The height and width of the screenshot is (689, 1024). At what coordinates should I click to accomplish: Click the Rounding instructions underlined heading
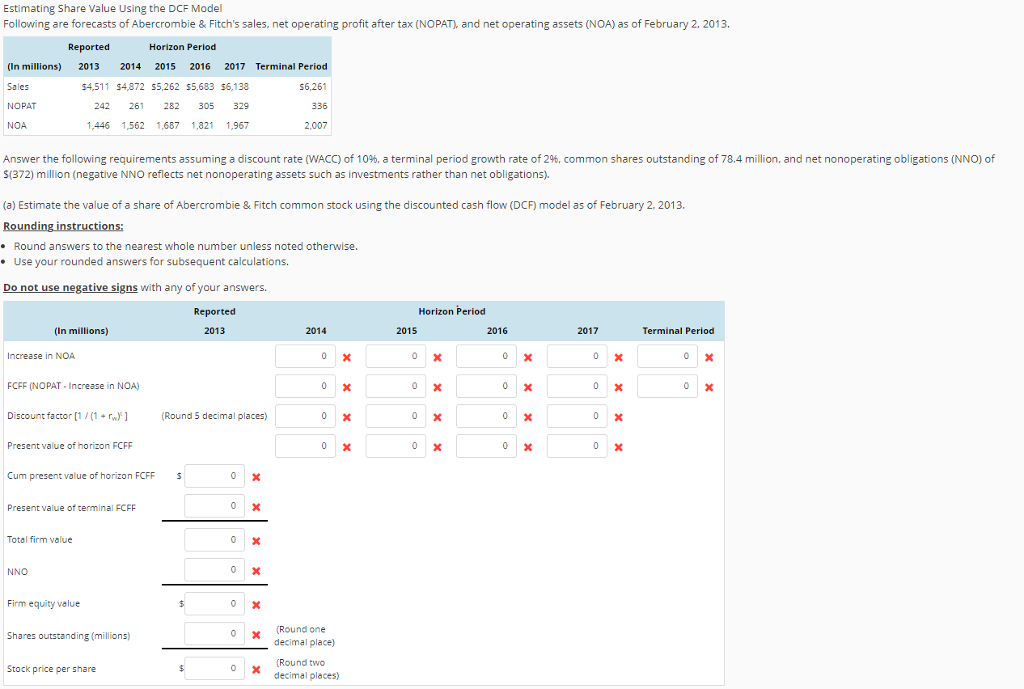point(65,226)
